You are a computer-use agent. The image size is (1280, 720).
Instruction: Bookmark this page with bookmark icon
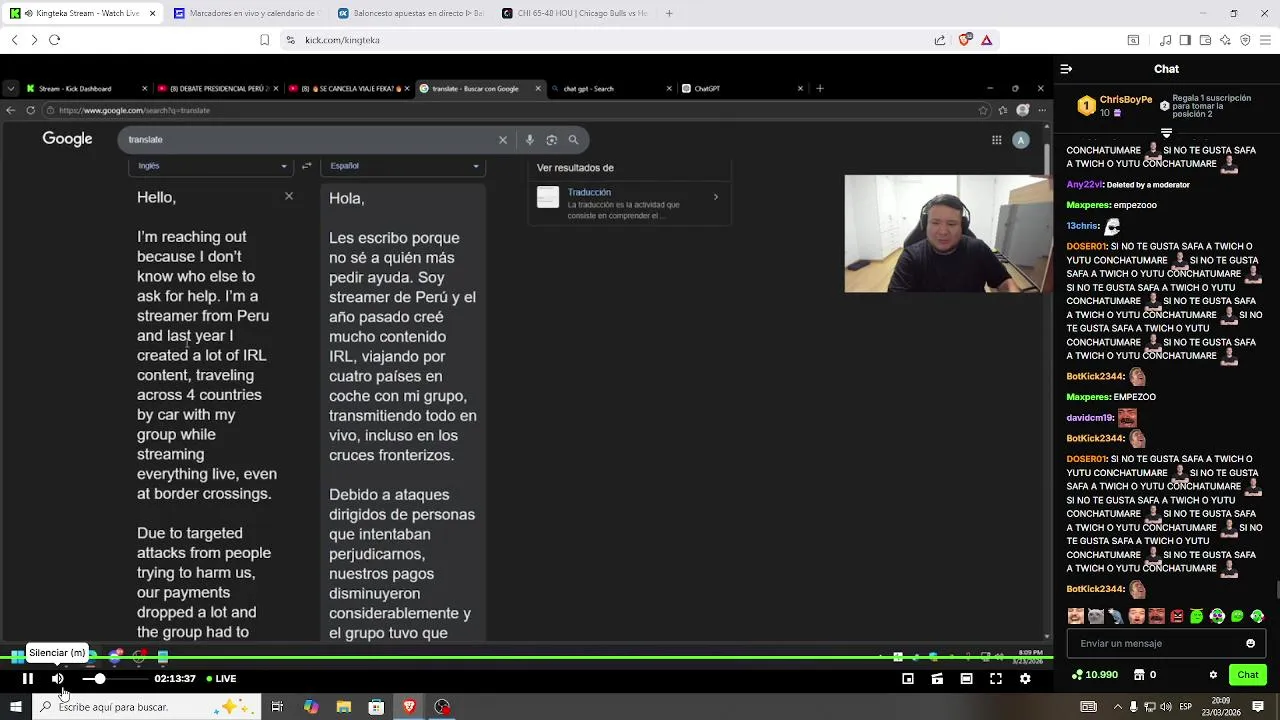[x=264, y=40]
